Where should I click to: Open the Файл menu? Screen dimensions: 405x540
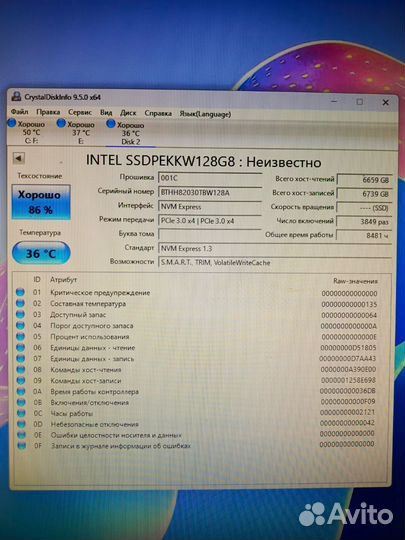pyautogui.click(x=20, y=112)
